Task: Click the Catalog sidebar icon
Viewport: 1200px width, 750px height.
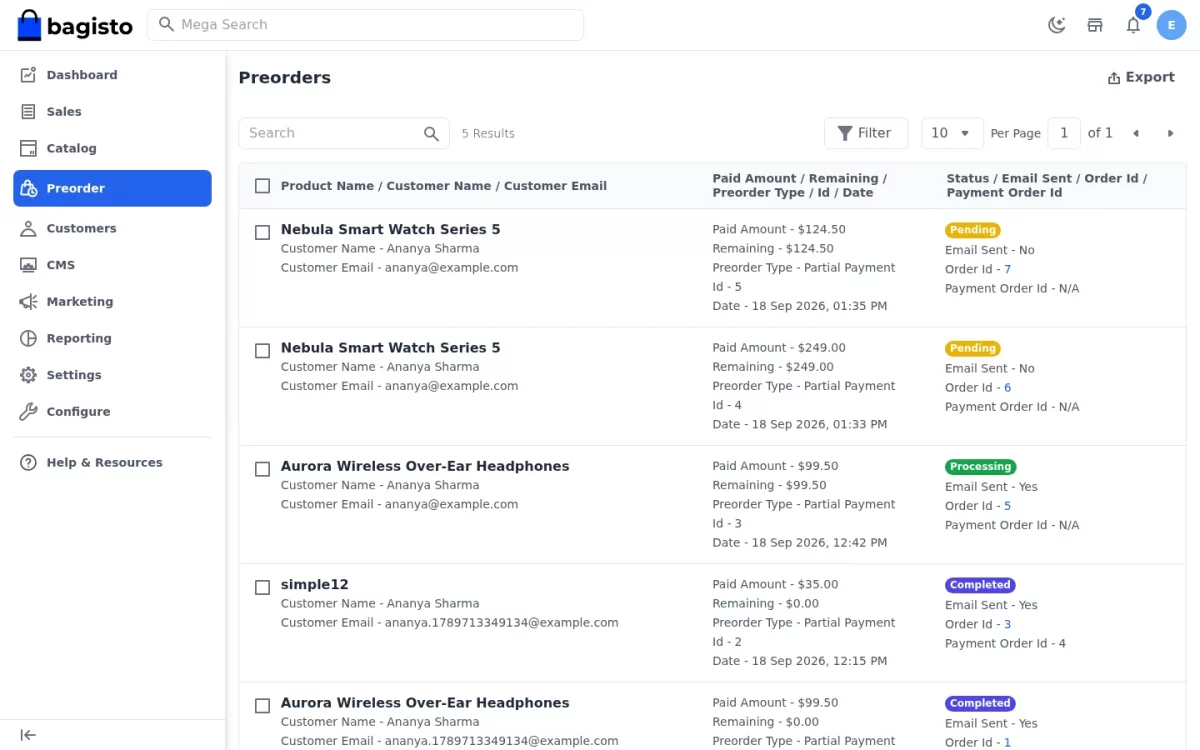Action: tap(28, 148)
